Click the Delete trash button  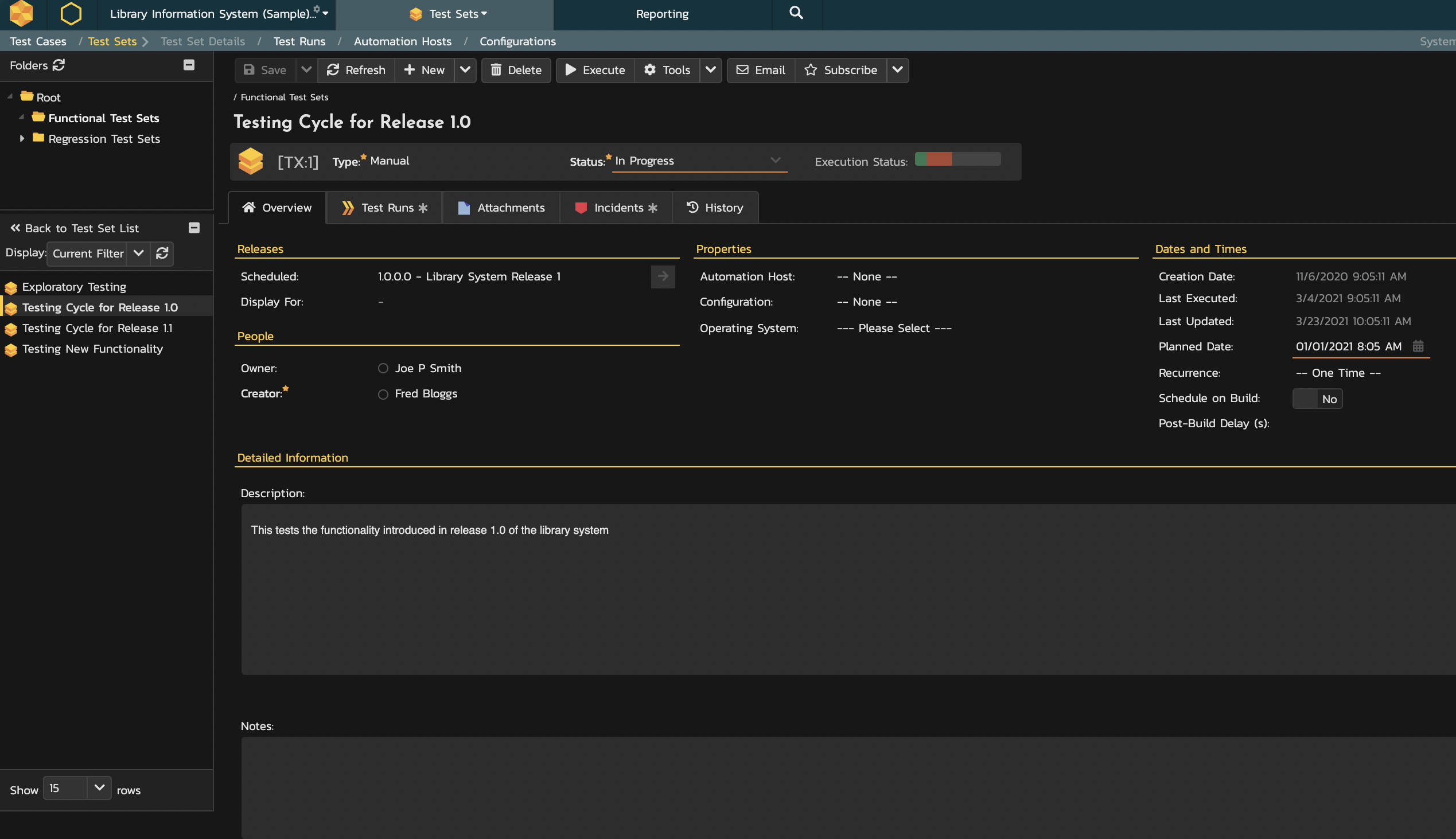[516, 71]
